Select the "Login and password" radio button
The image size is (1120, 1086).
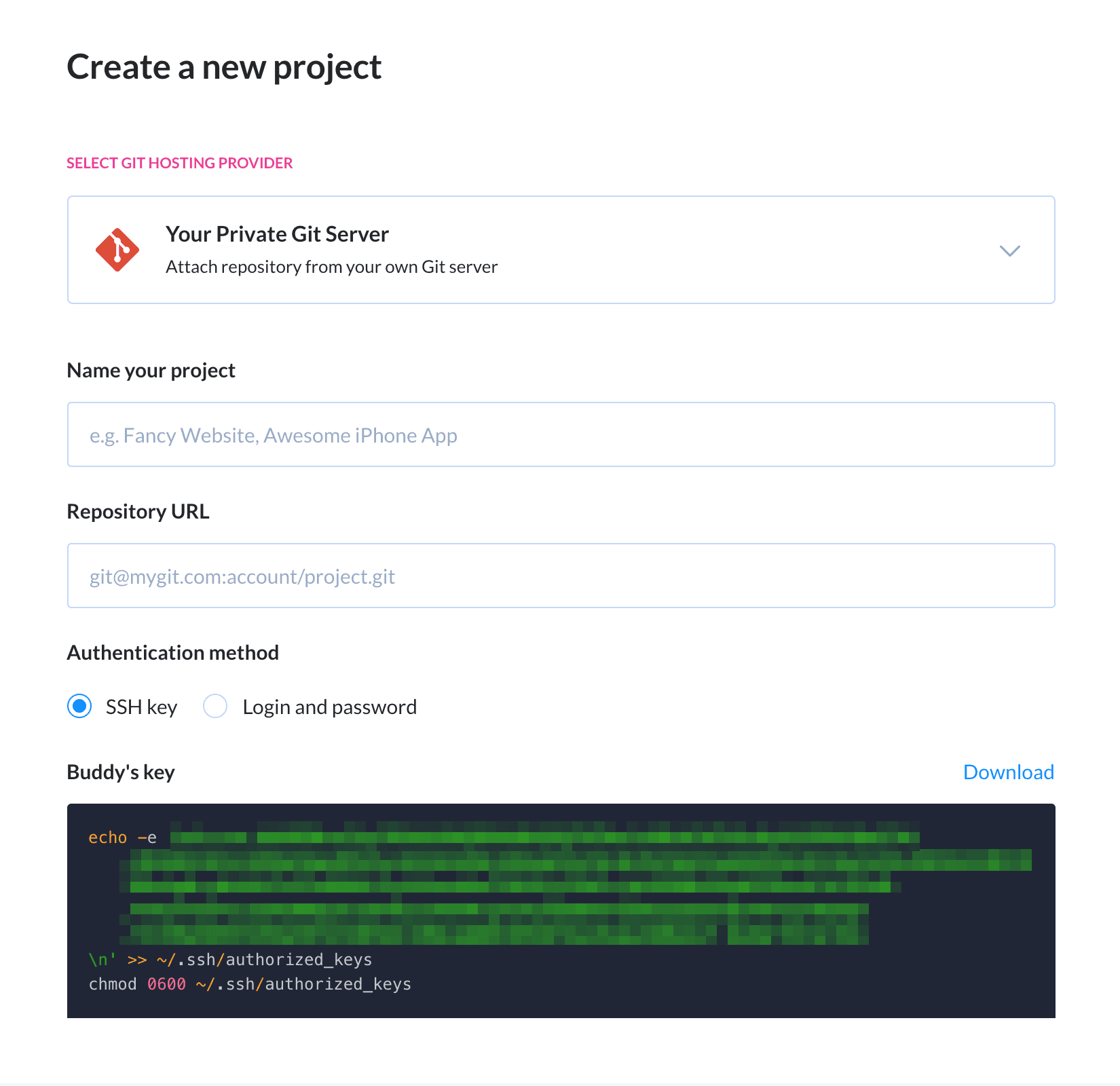click(x=215, y=707)
